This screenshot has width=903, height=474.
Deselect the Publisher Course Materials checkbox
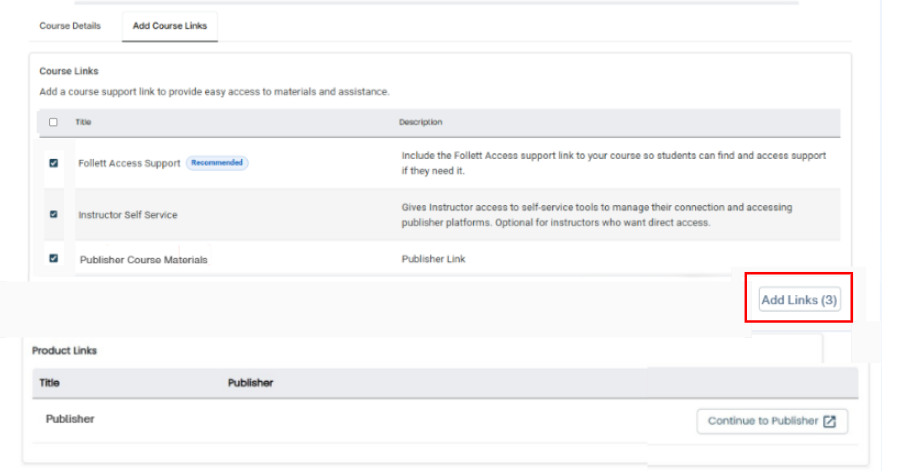[53, 258]
